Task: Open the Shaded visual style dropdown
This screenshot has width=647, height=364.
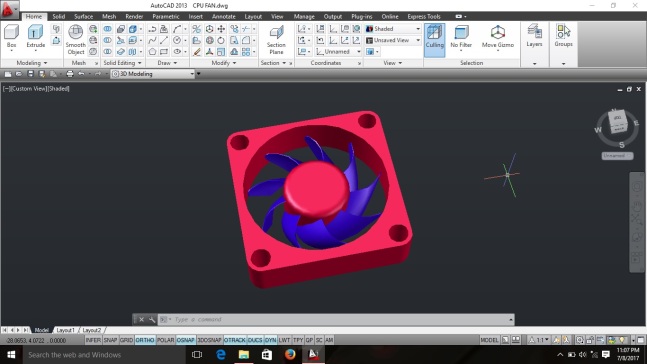Action: pyautogui.click(x=393, y=28)
